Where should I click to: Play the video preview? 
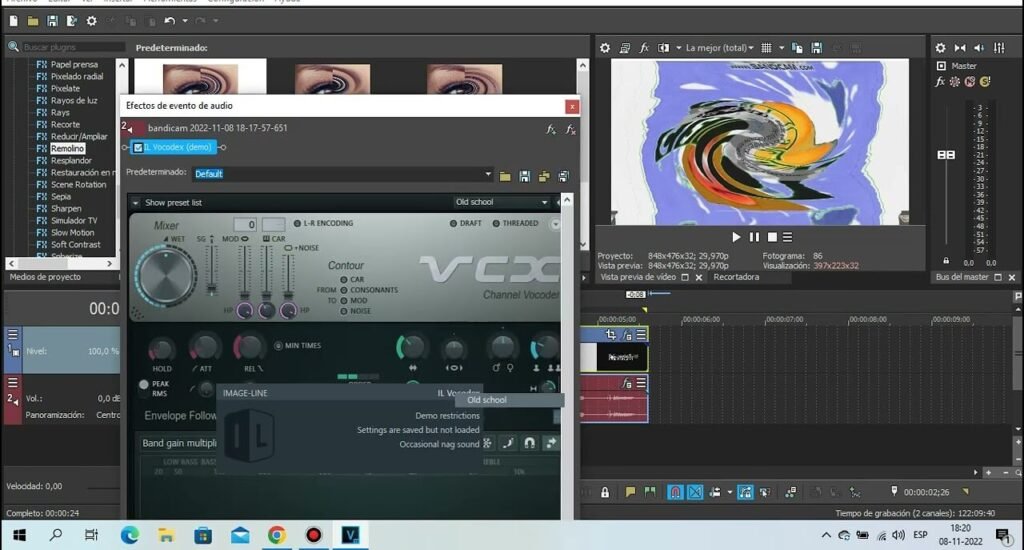tap(736, 237)
